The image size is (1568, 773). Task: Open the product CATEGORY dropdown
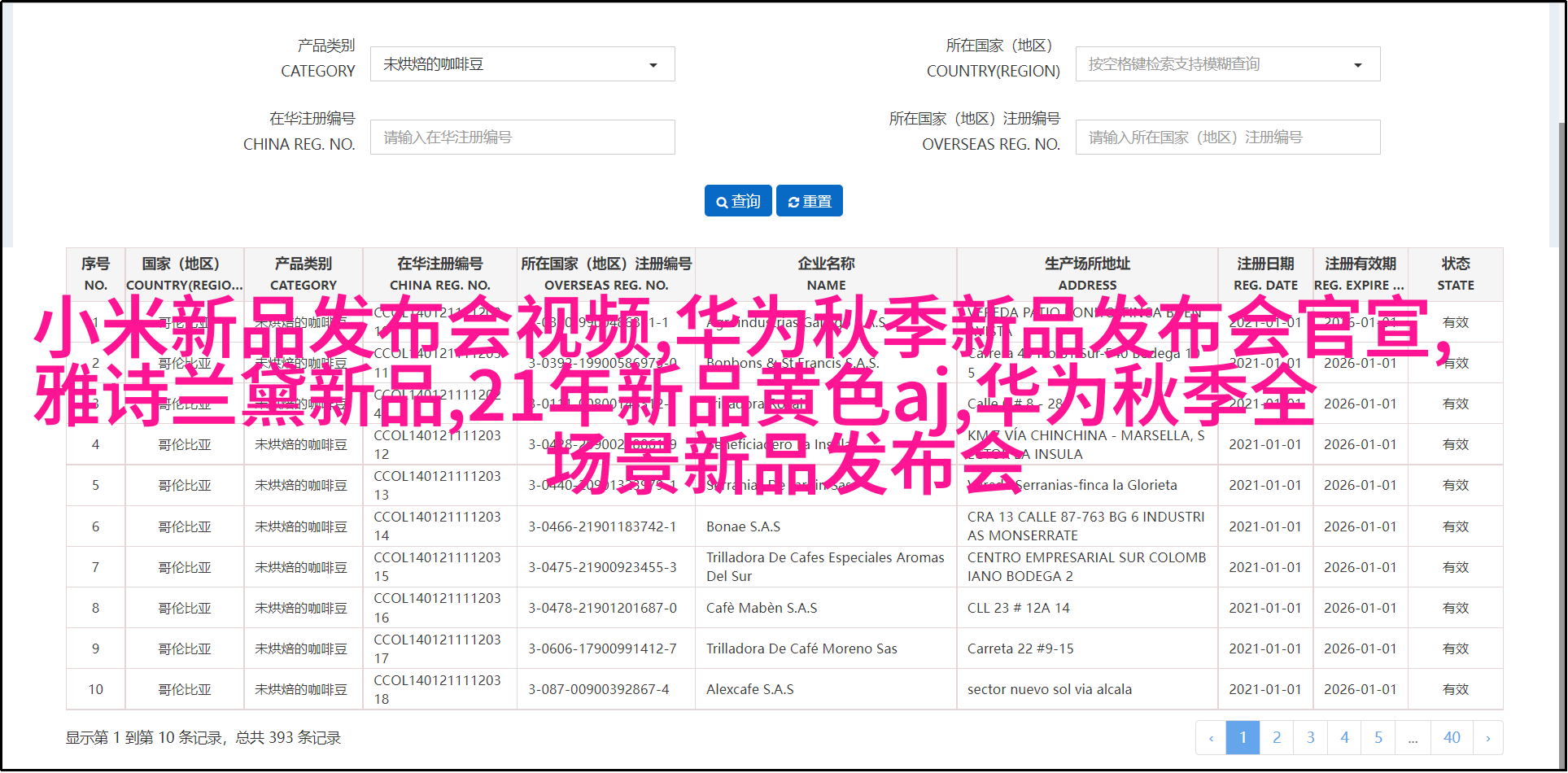[x=522, y=64]
